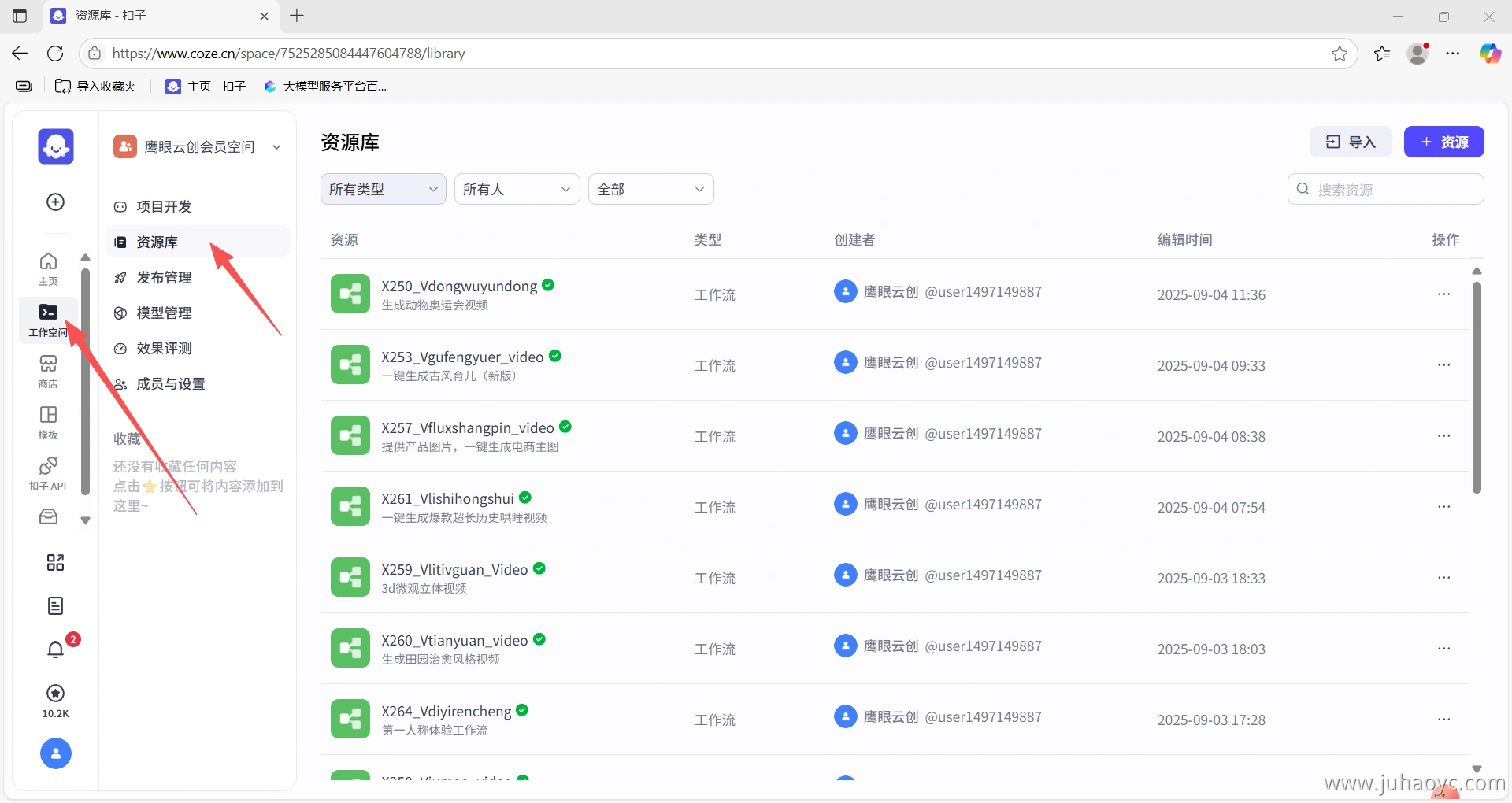Open the 所有人 creator filter dropdown
The image size is (1512, 803).
517,189
